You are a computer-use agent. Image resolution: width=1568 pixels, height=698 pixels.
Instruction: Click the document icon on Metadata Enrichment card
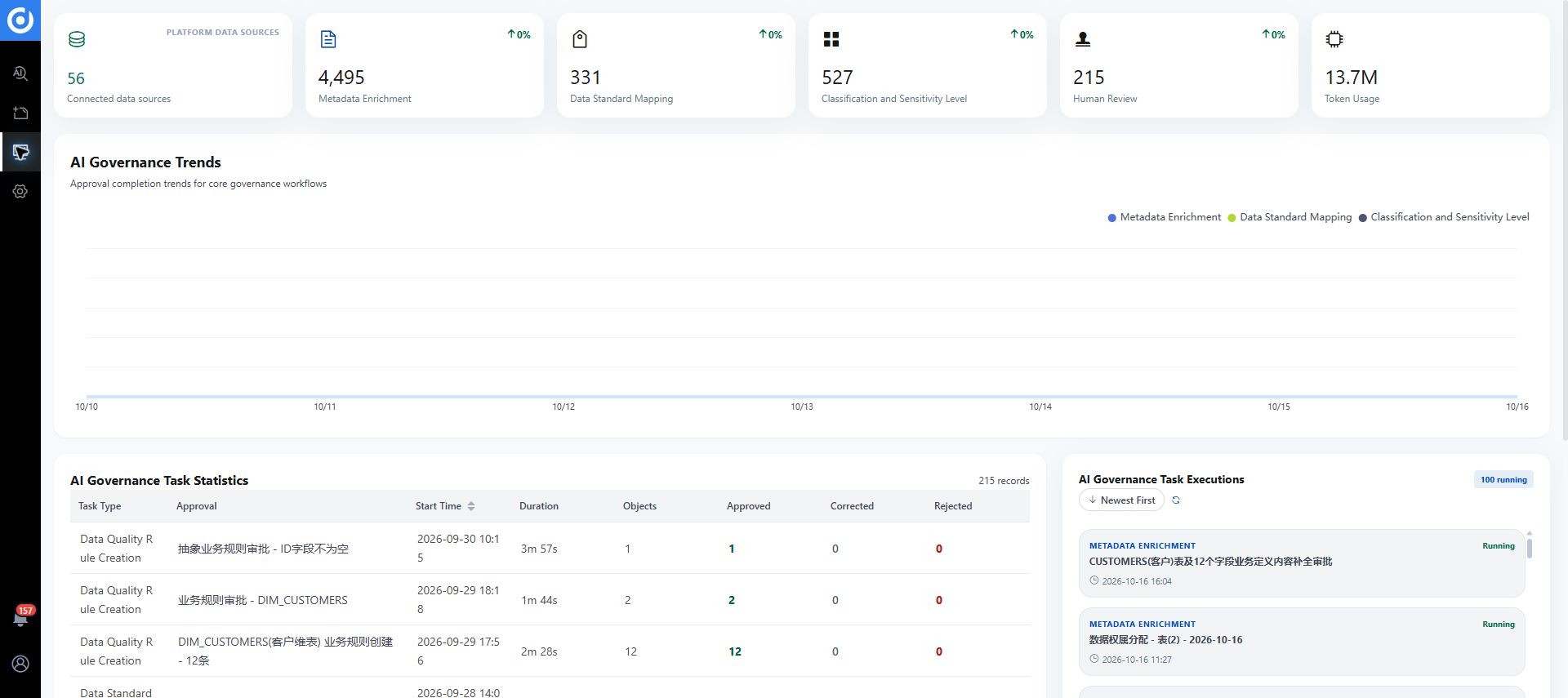tap(328, 39)
